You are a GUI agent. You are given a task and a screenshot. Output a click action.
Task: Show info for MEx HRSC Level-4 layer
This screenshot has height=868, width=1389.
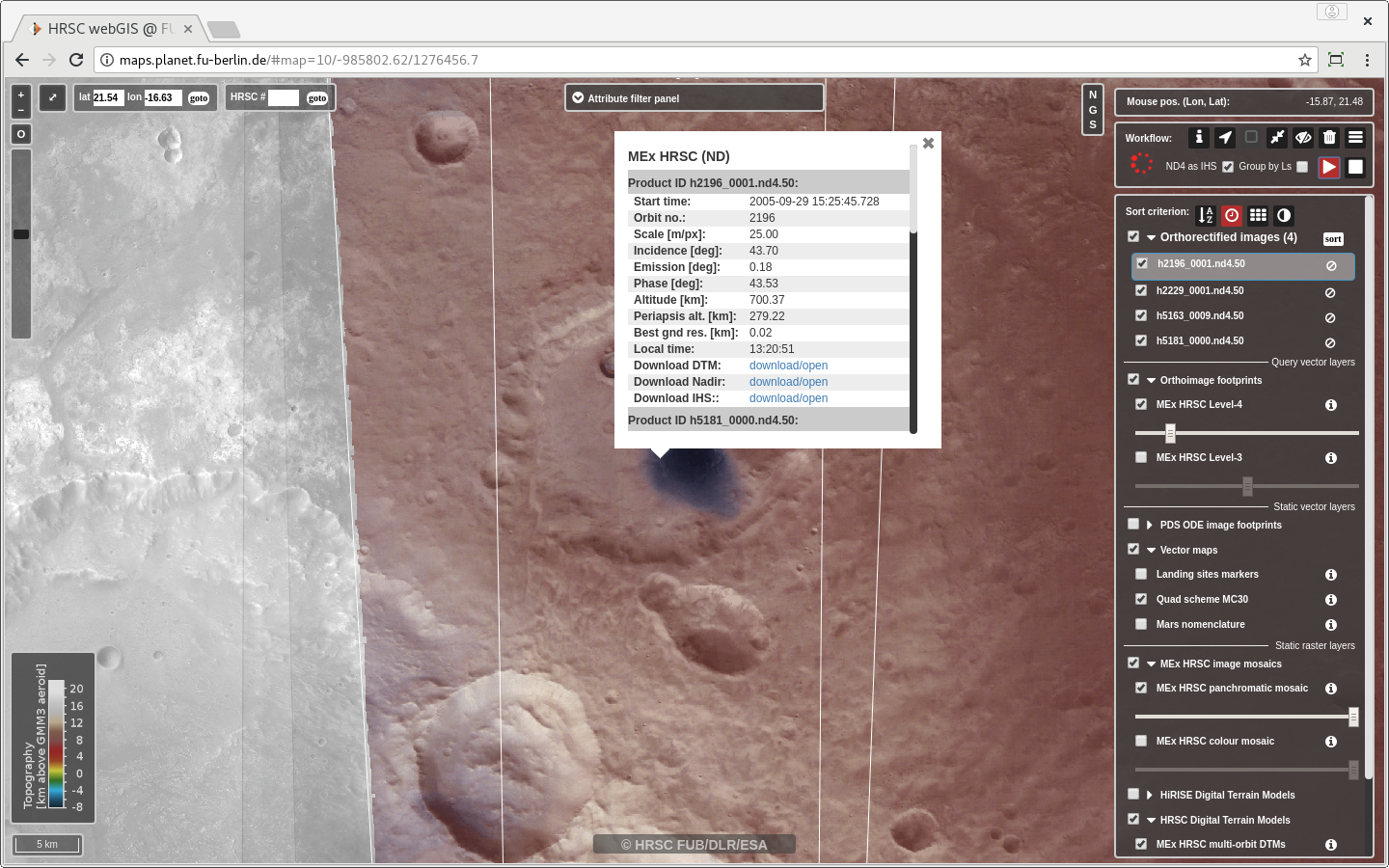click(x=1331, y=405)
